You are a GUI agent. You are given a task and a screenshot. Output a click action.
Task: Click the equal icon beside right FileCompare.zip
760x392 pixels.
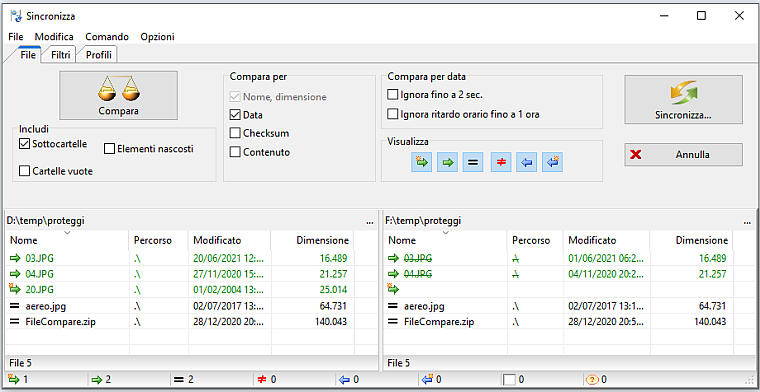coord(394,322)
